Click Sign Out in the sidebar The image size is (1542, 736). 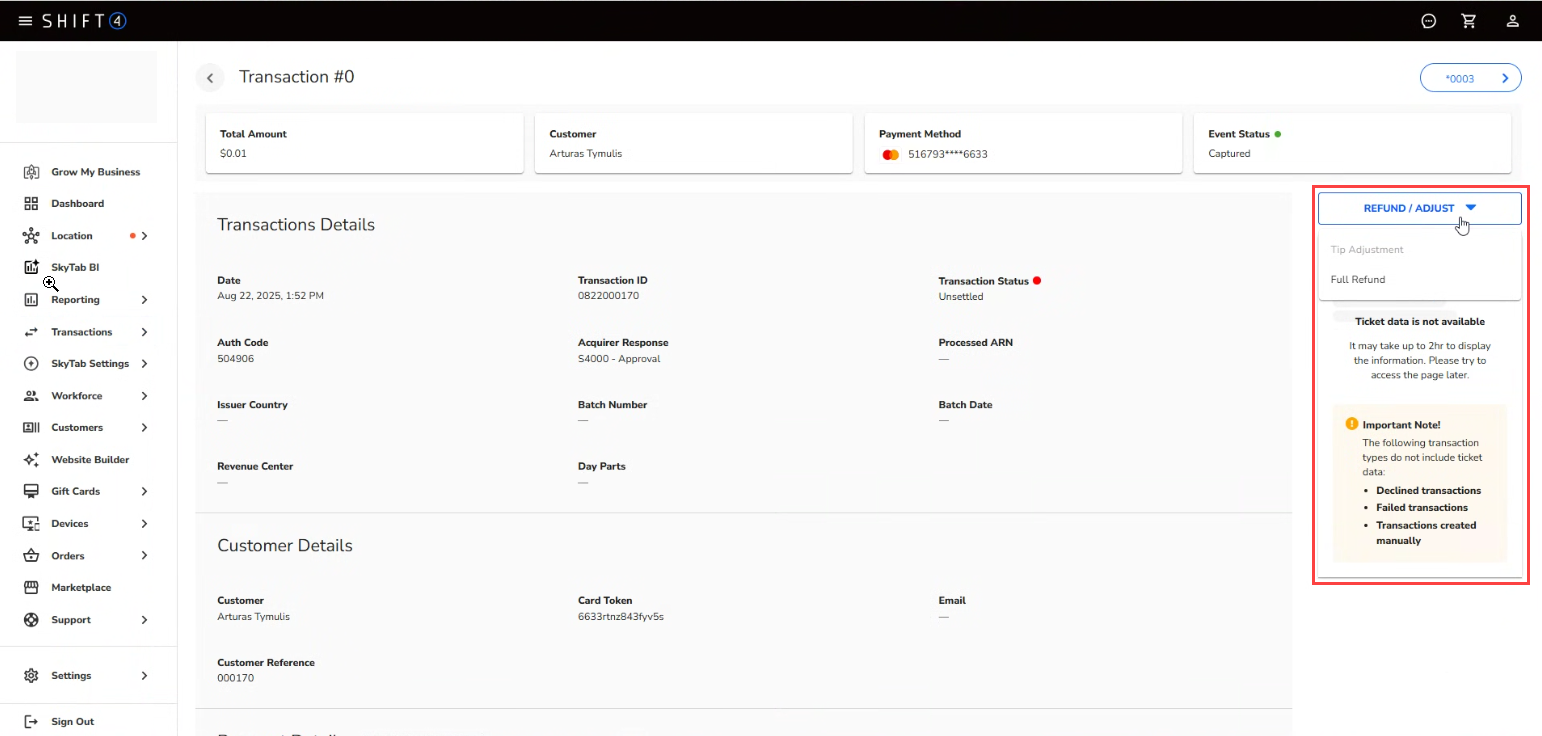[72, 722]
